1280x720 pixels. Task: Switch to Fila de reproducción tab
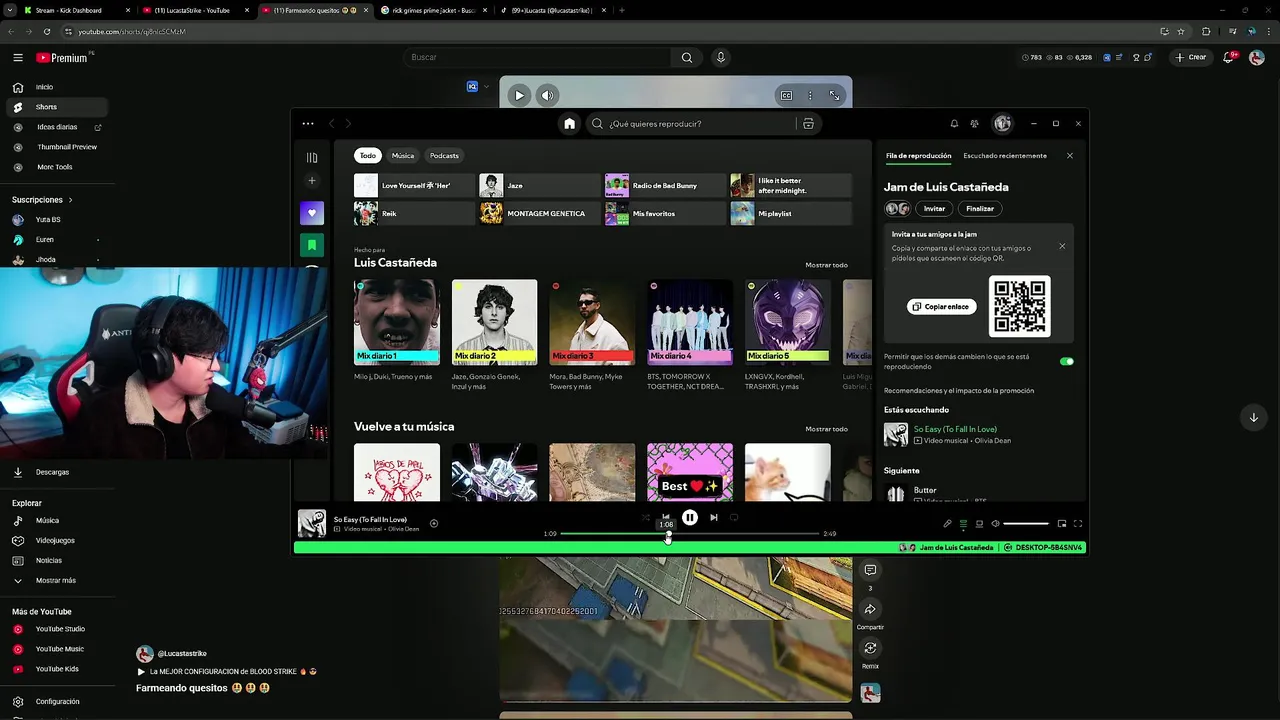(918, 156)
